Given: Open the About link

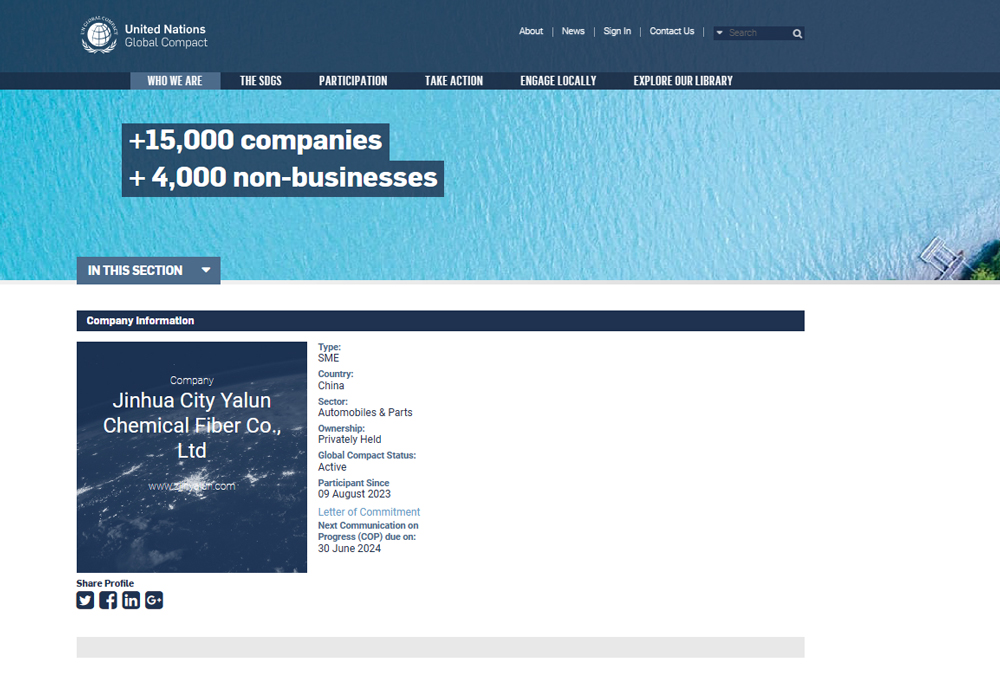Looking at the screenshot, I should (531, 31).
